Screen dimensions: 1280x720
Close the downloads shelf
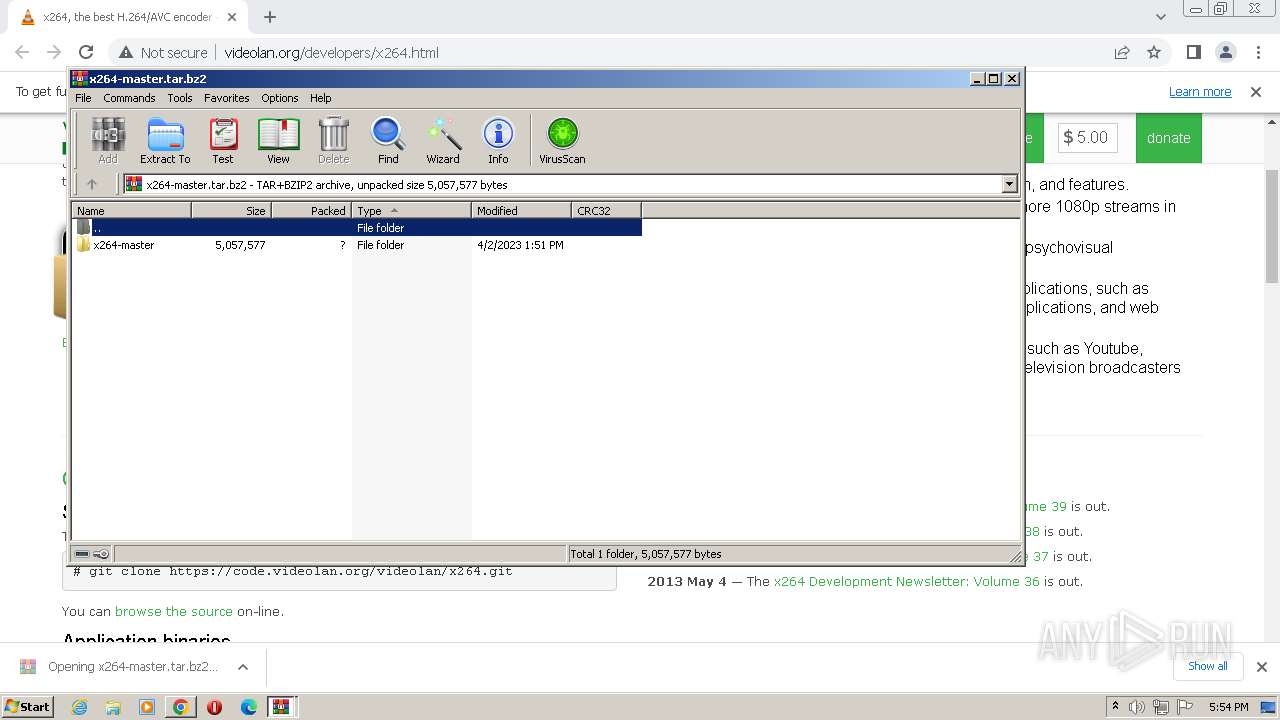[x=1261, y=666]
